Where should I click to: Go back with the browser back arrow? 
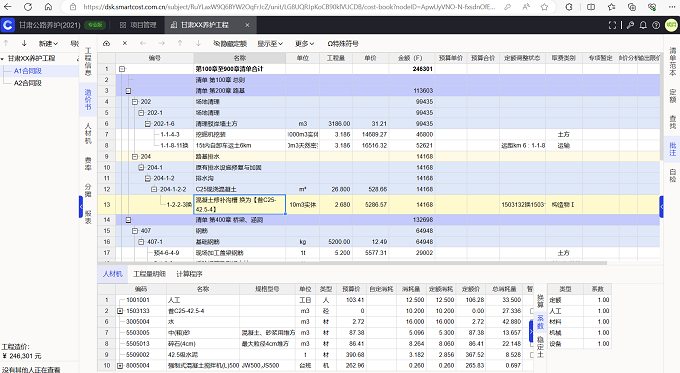point(8,7)
